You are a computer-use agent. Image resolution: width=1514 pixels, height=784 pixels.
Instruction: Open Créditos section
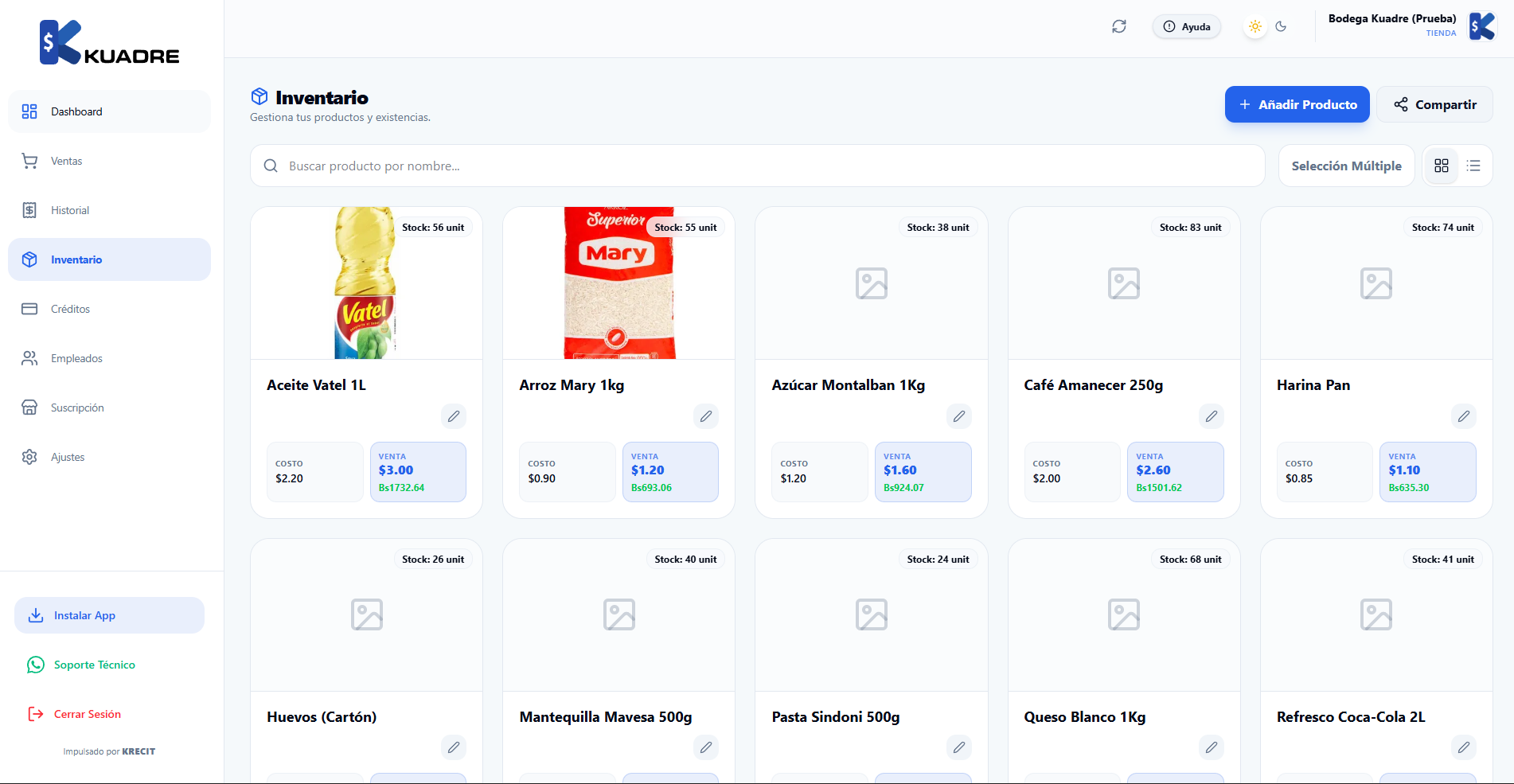coord(109,309)
